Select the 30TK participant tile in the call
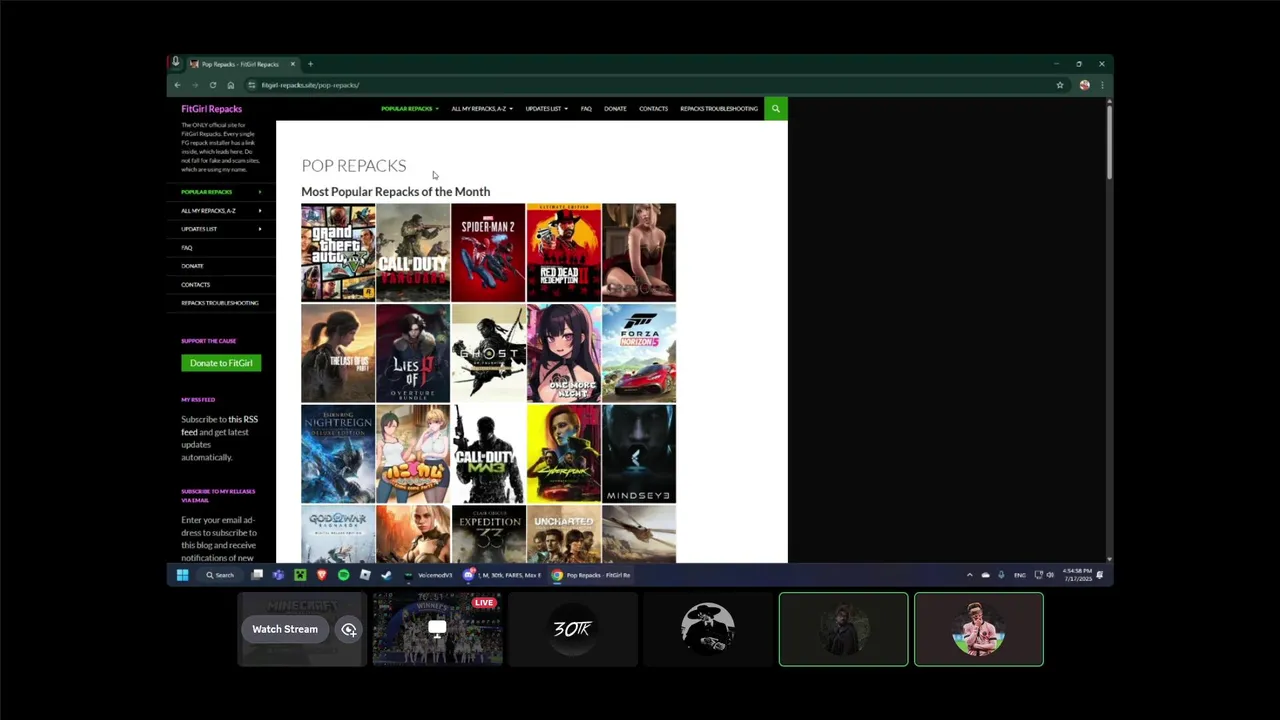Screen dimensions: 1280x720 573,629
